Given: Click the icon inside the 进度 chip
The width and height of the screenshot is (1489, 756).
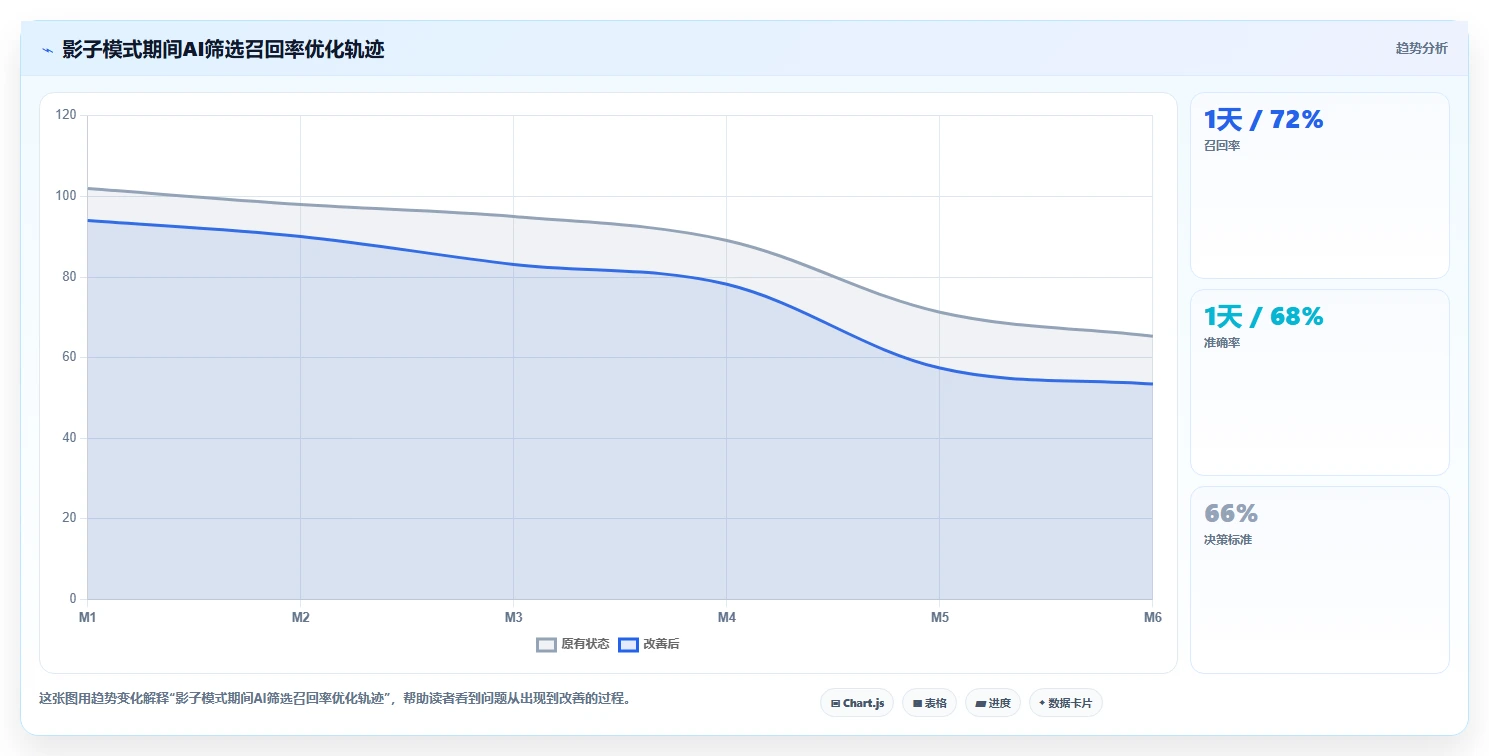Looking at the screenshot, I should 981,704.
